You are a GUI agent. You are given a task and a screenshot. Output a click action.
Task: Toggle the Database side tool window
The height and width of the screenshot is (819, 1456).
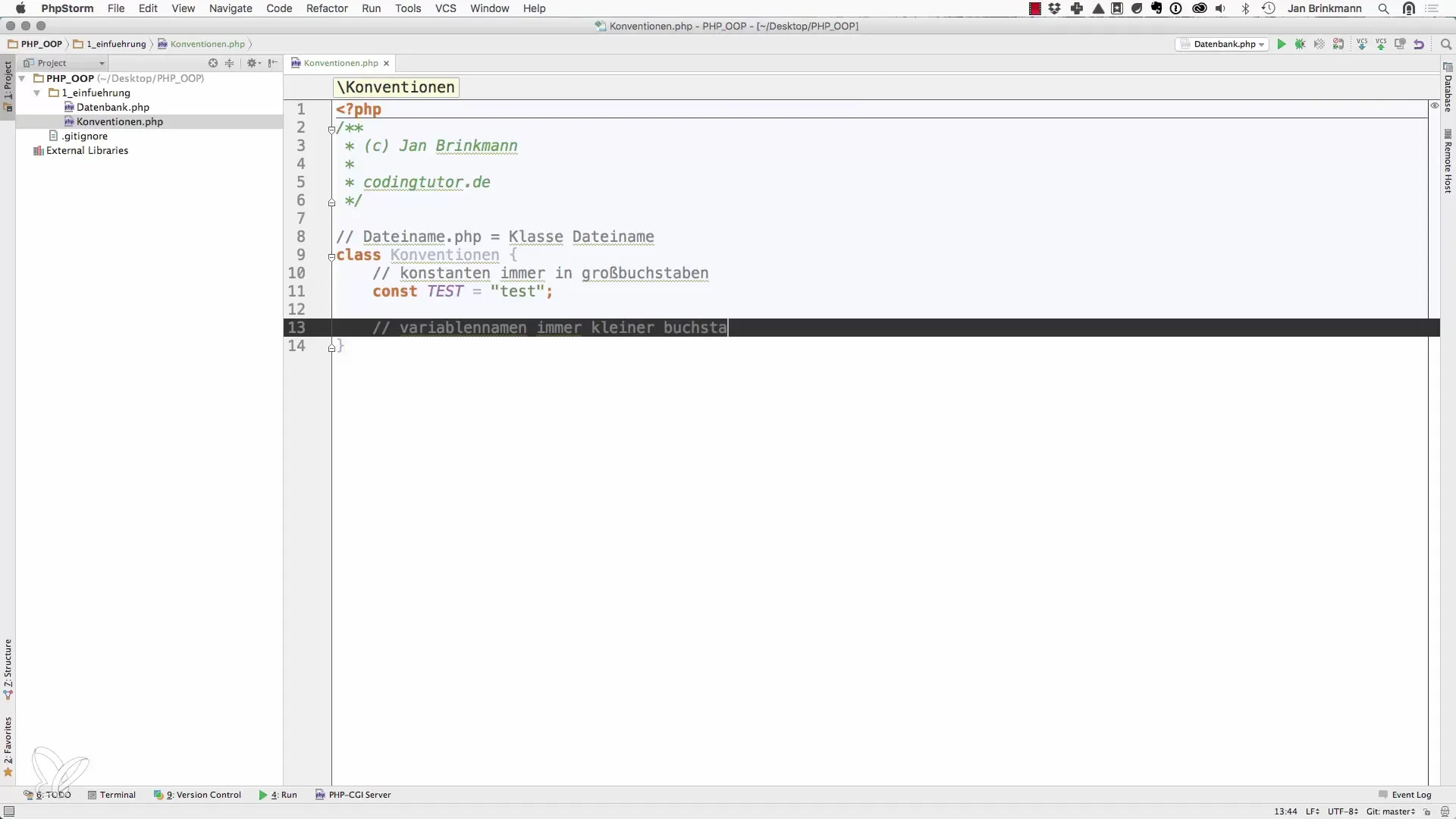(1448, 88)
